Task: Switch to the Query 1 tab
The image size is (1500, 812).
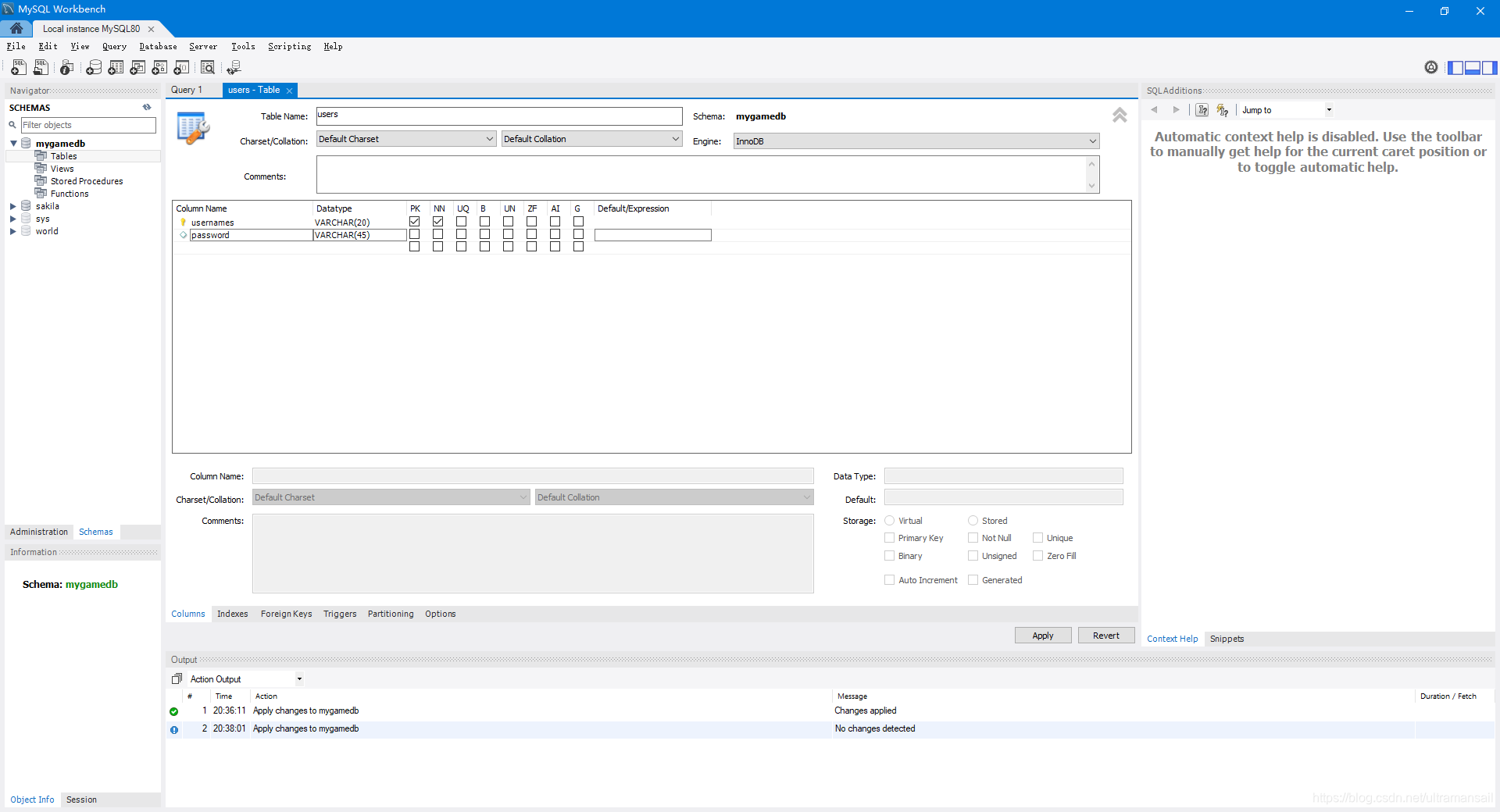Action: [187, 90]
